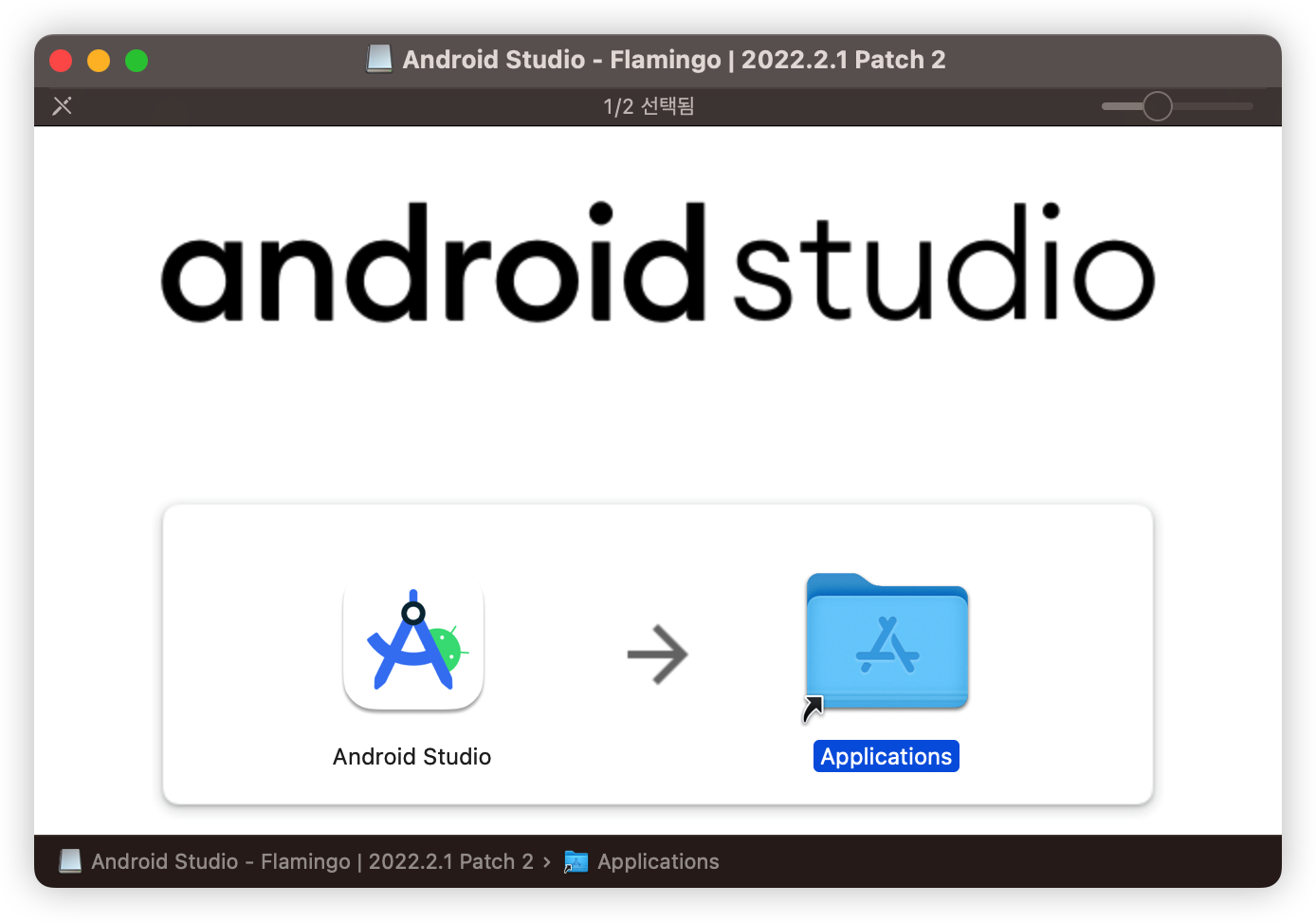Click the disk icon in the path bar
1316x922 pixels.
[x=70, y=861]
